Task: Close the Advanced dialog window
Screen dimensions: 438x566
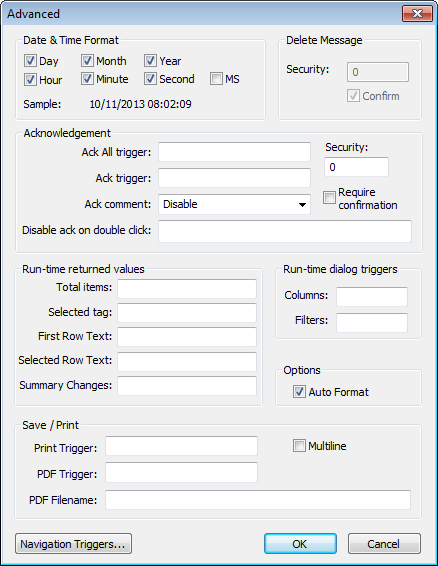Action: (417, 14)
